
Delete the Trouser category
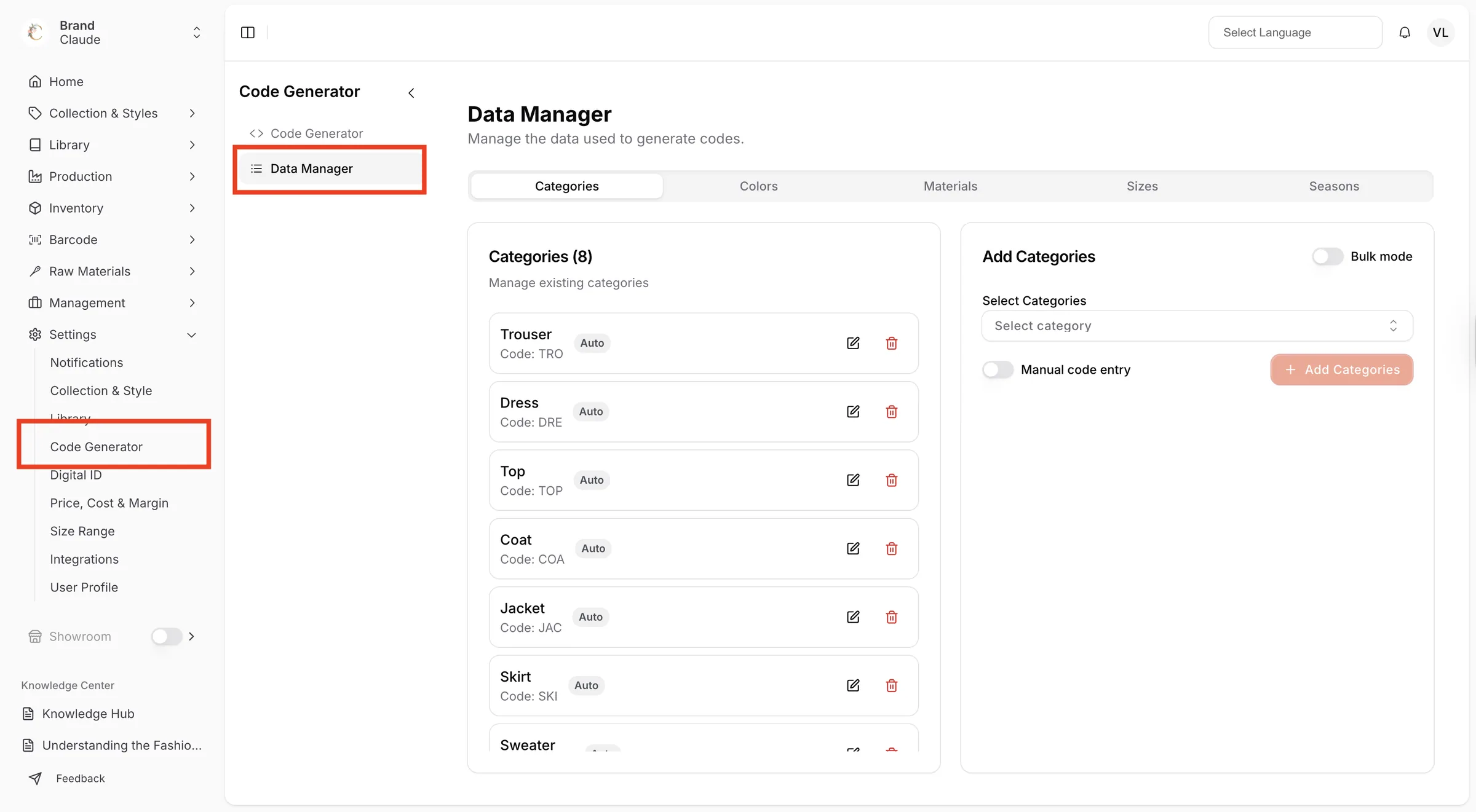point(892,343)
